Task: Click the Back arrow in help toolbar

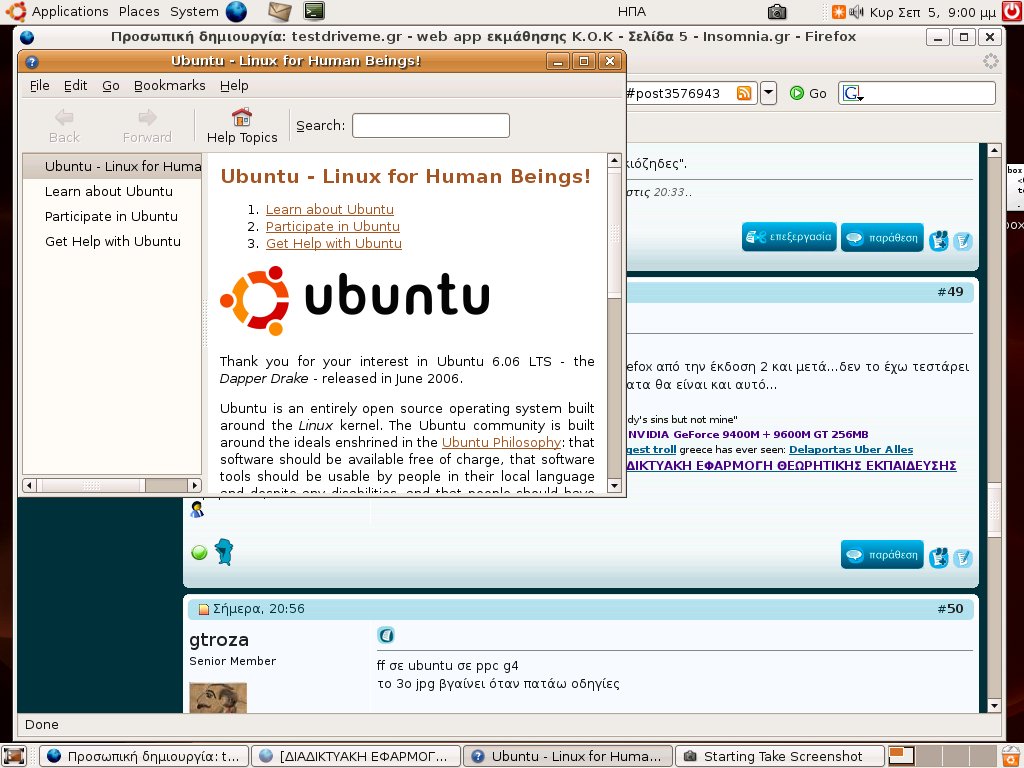Action: [x=64, y=126]
